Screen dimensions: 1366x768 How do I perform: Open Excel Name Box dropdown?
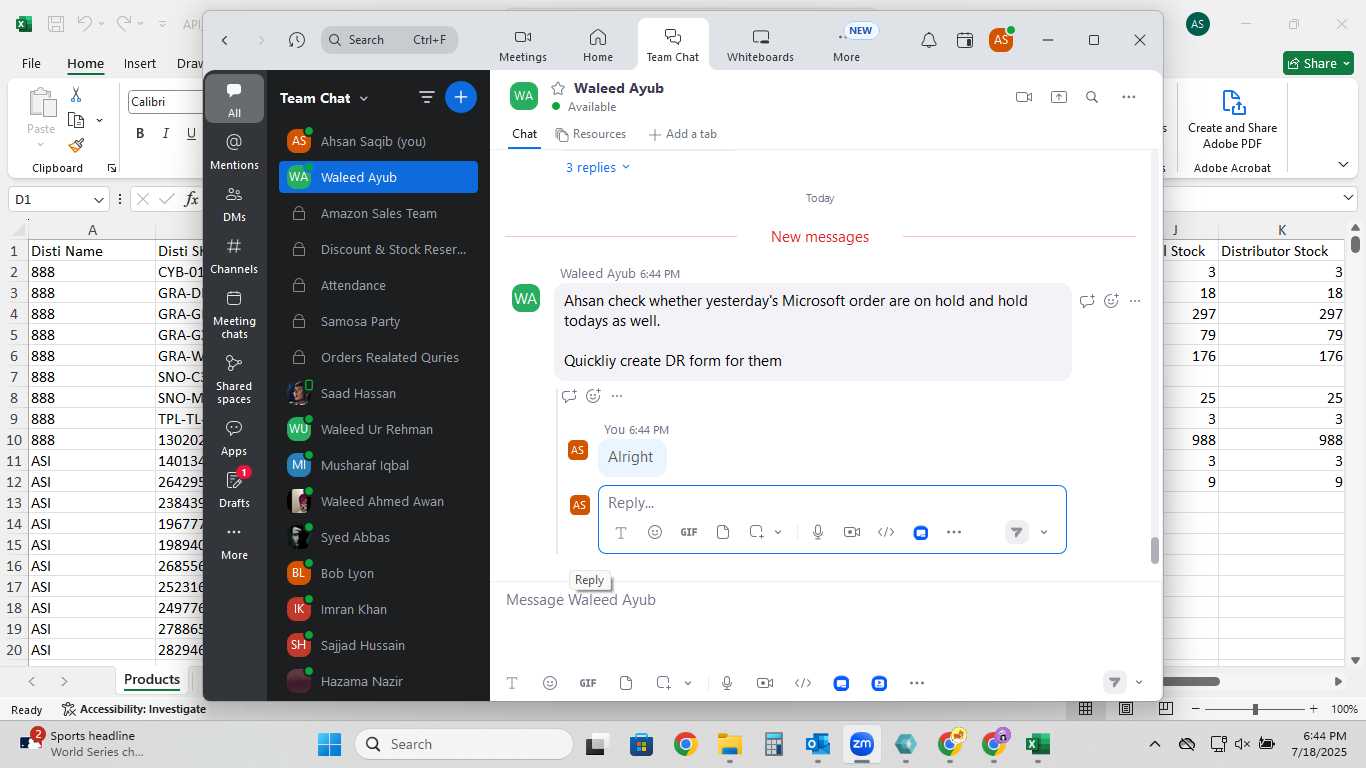coord(98,199)
